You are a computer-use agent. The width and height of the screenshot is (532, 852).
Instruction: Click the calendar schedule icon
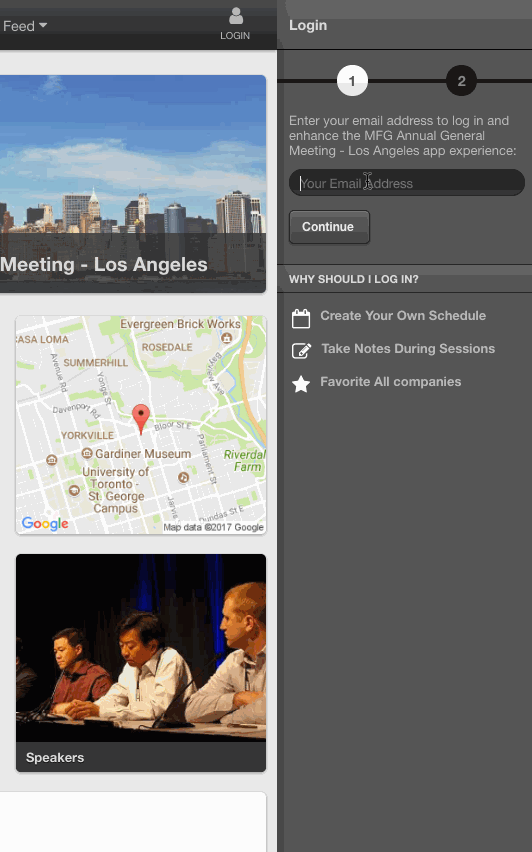click(301, 318)
